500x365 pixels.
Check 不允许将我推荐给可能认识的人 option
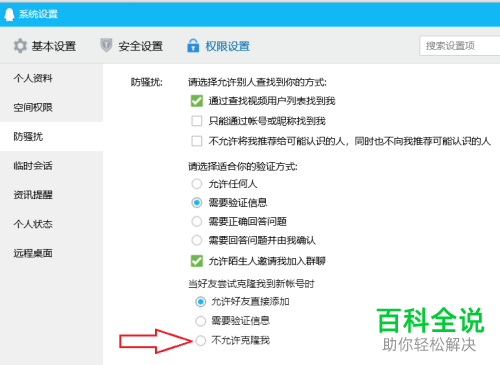tap(197, 141)
